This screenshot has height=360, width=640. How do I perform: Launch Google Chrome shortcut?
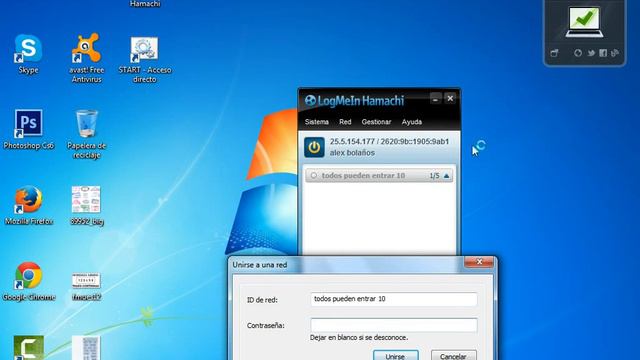29,276
